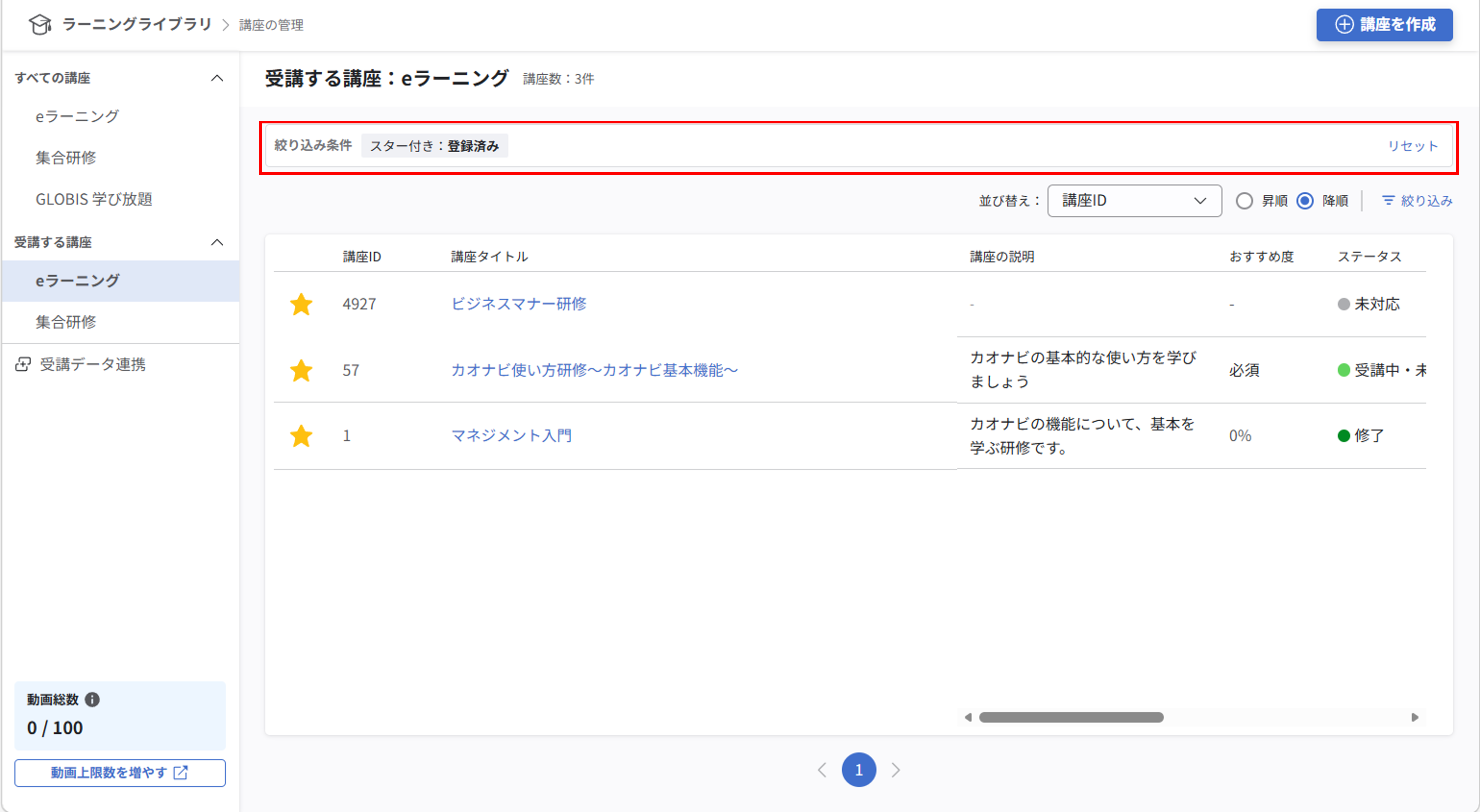Open GLOBIS 学び放題 menu item
This screenshot has height=812, width=1480.
(x=94, y=199)
